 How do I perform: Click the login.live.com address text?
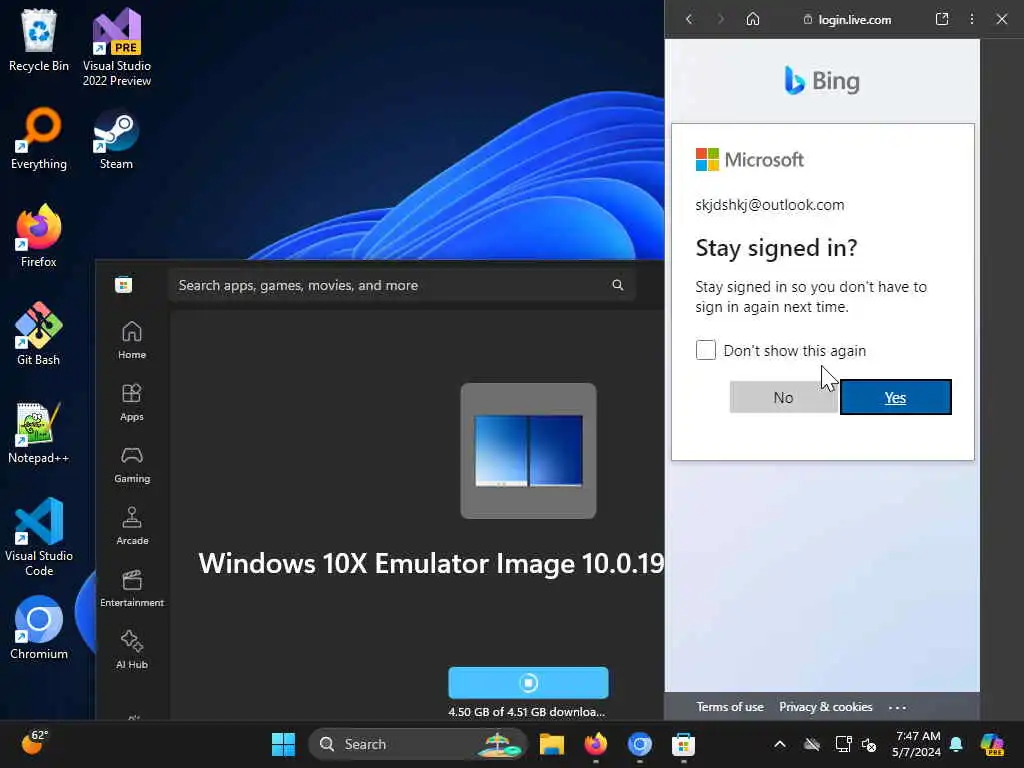pyautogui.click(x=855, y=20)
